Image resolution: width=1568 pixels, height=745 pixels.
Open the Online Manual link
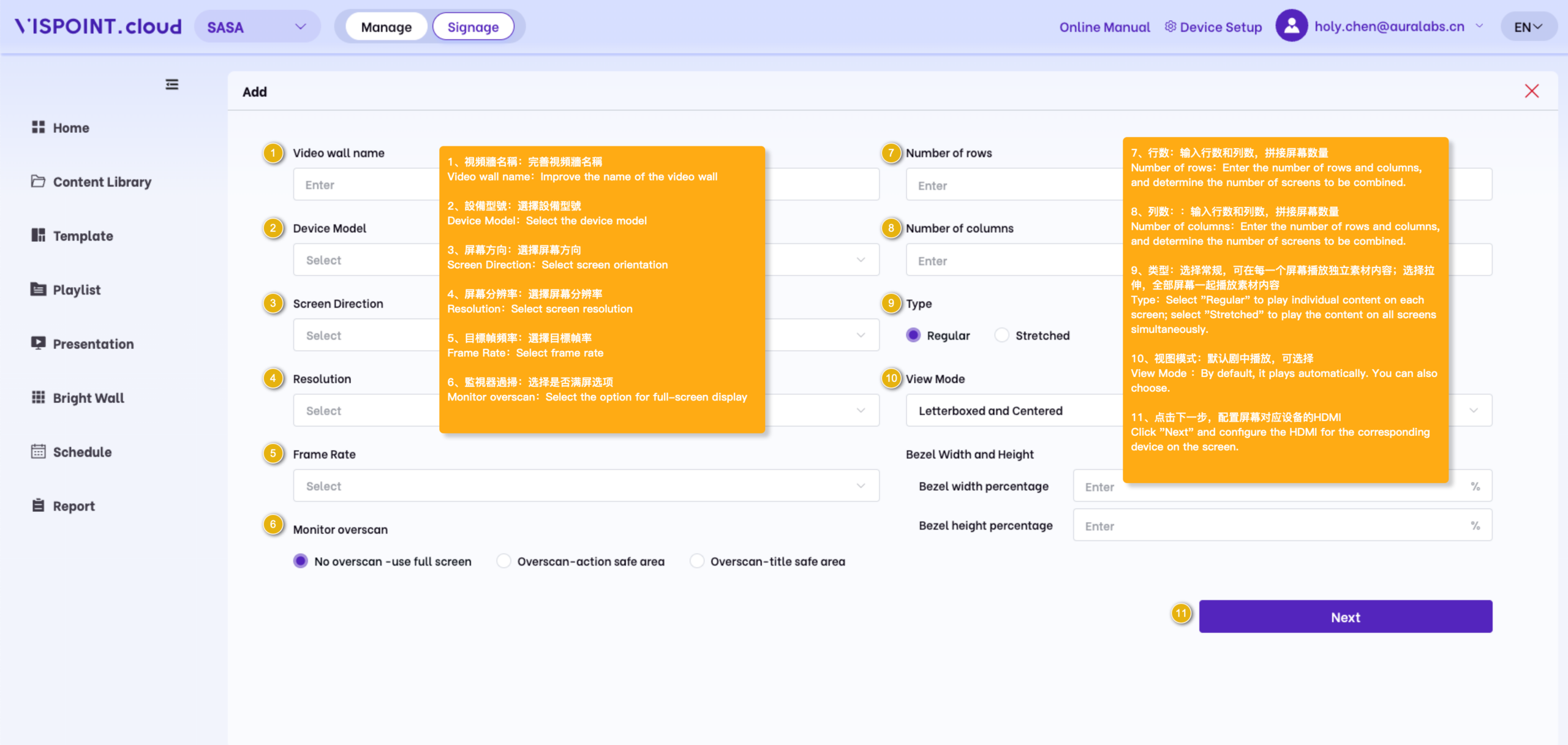(x=1104, y=27)
